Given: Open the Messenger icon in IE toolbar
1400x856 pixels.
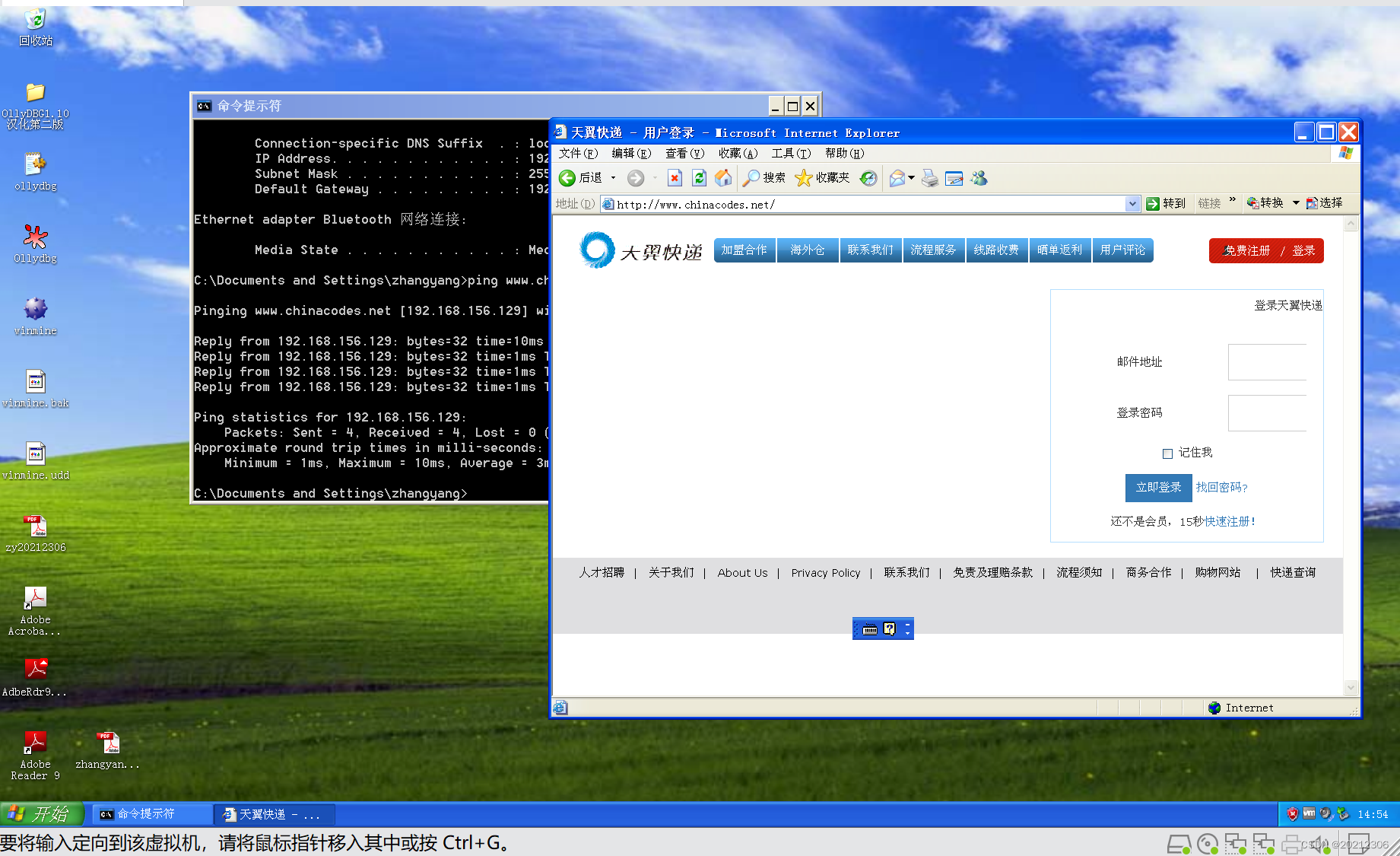Looking at the screenshot, I should [979, 178].
